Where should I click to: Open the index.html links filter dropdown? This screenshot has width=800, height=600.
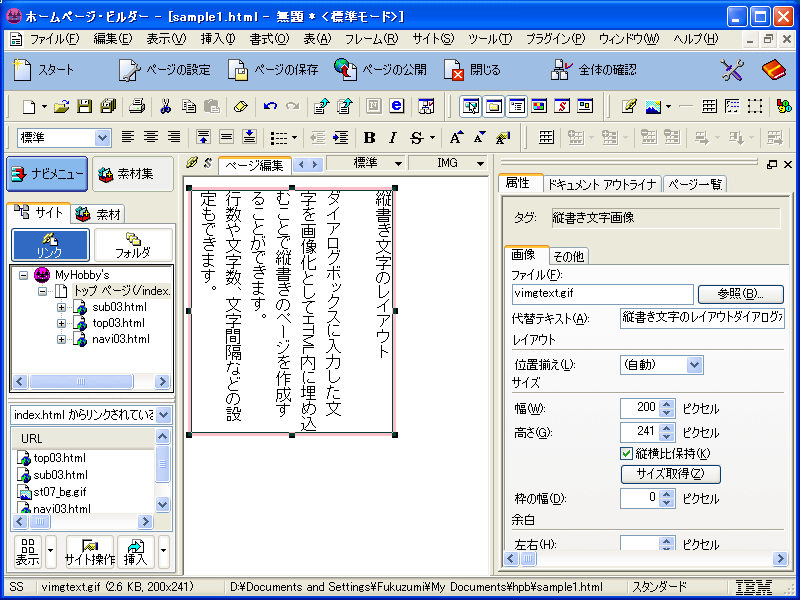point(163,415)
